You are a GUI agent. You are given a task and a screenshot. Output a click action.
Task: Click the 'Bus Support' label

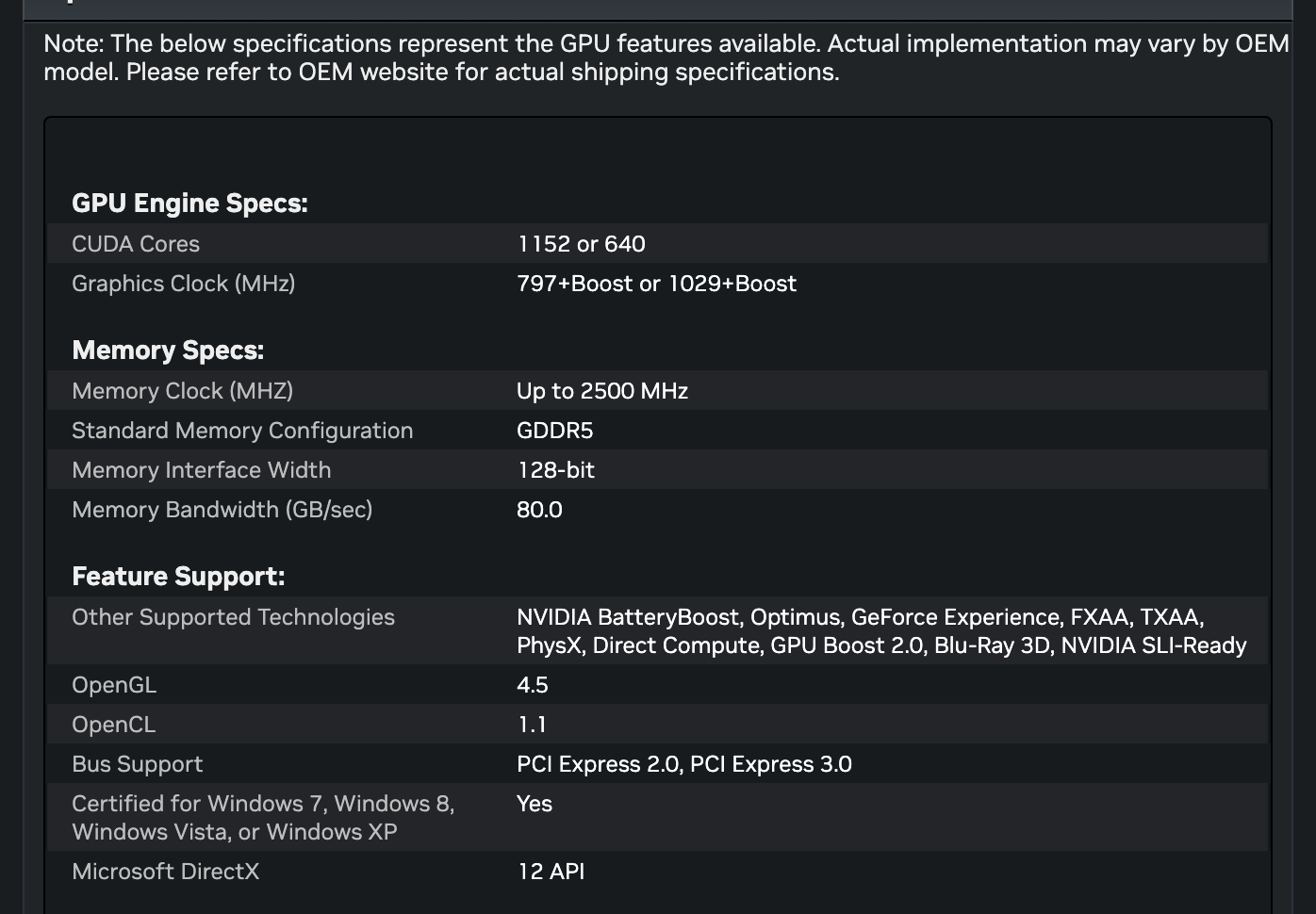(x=137, y=764)
